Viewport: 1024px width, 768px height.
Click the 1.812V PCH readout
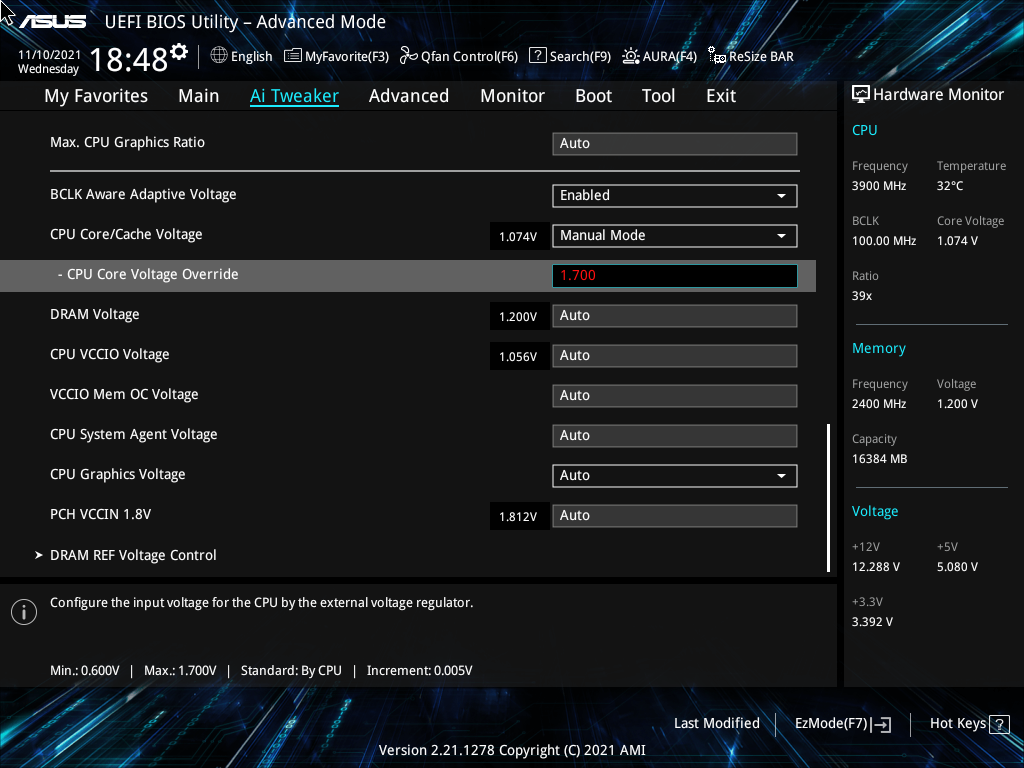pos(518,517)
